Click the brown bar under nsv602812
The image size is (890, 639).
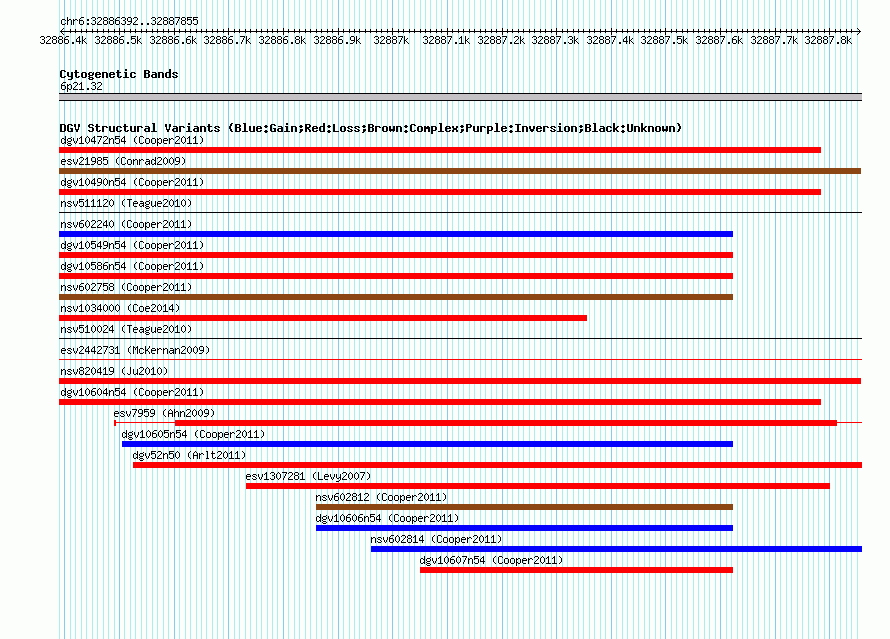pos(524,507)
